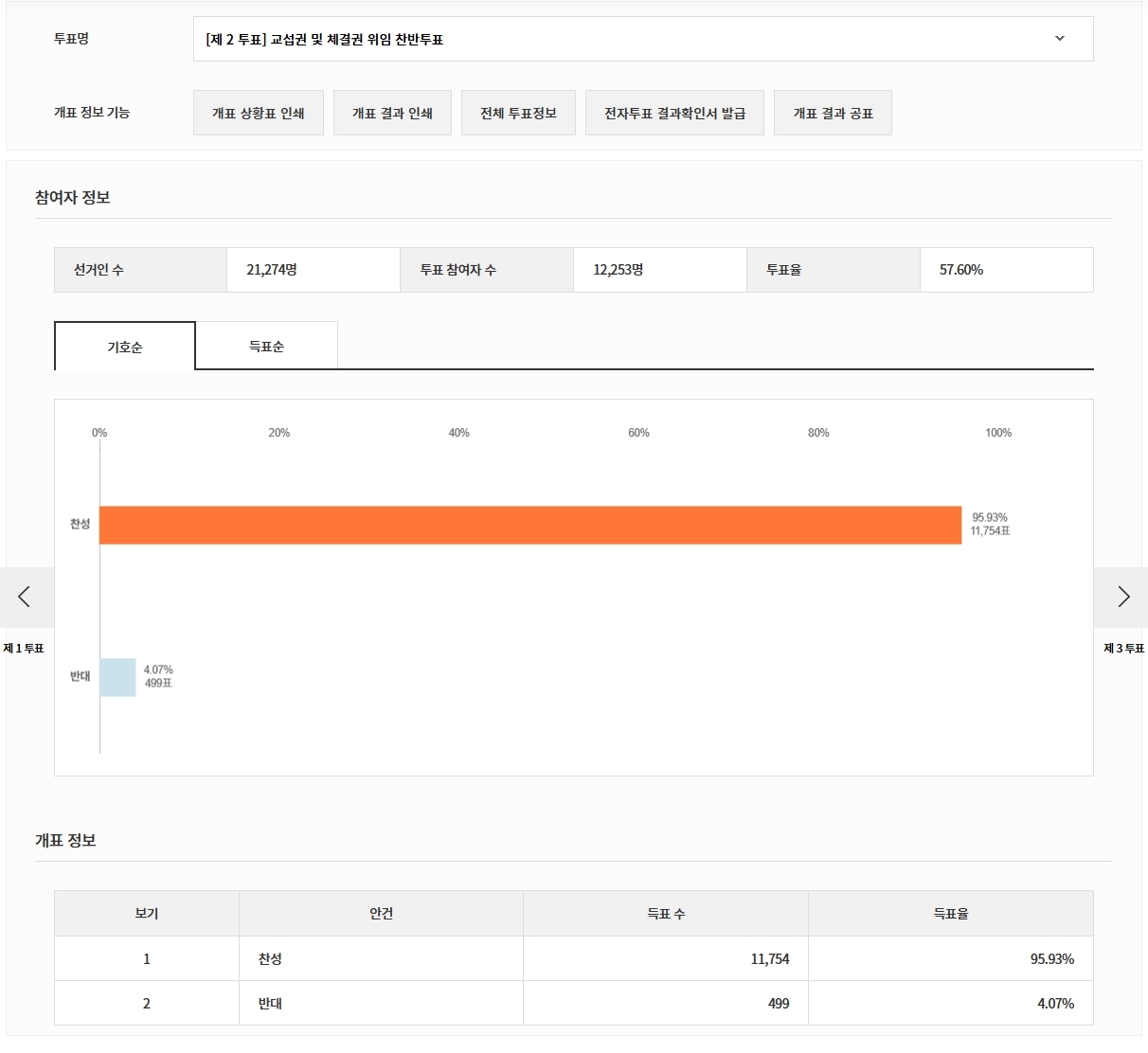Click the 개표 상황표 인쇄 button
This screenshot has height=1053, width=1148.
coord(259,113)
